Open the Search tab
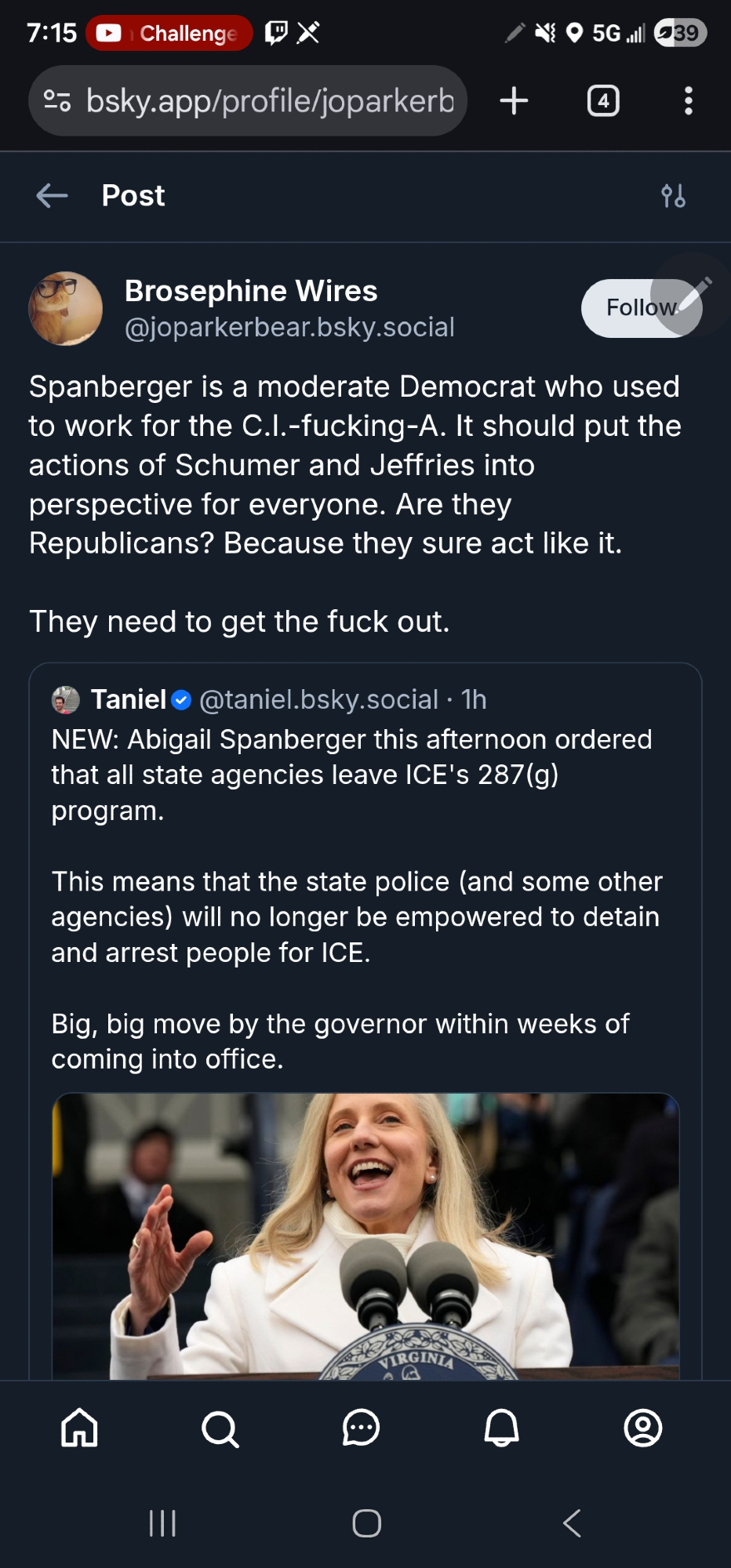 tap(220, 1428)
